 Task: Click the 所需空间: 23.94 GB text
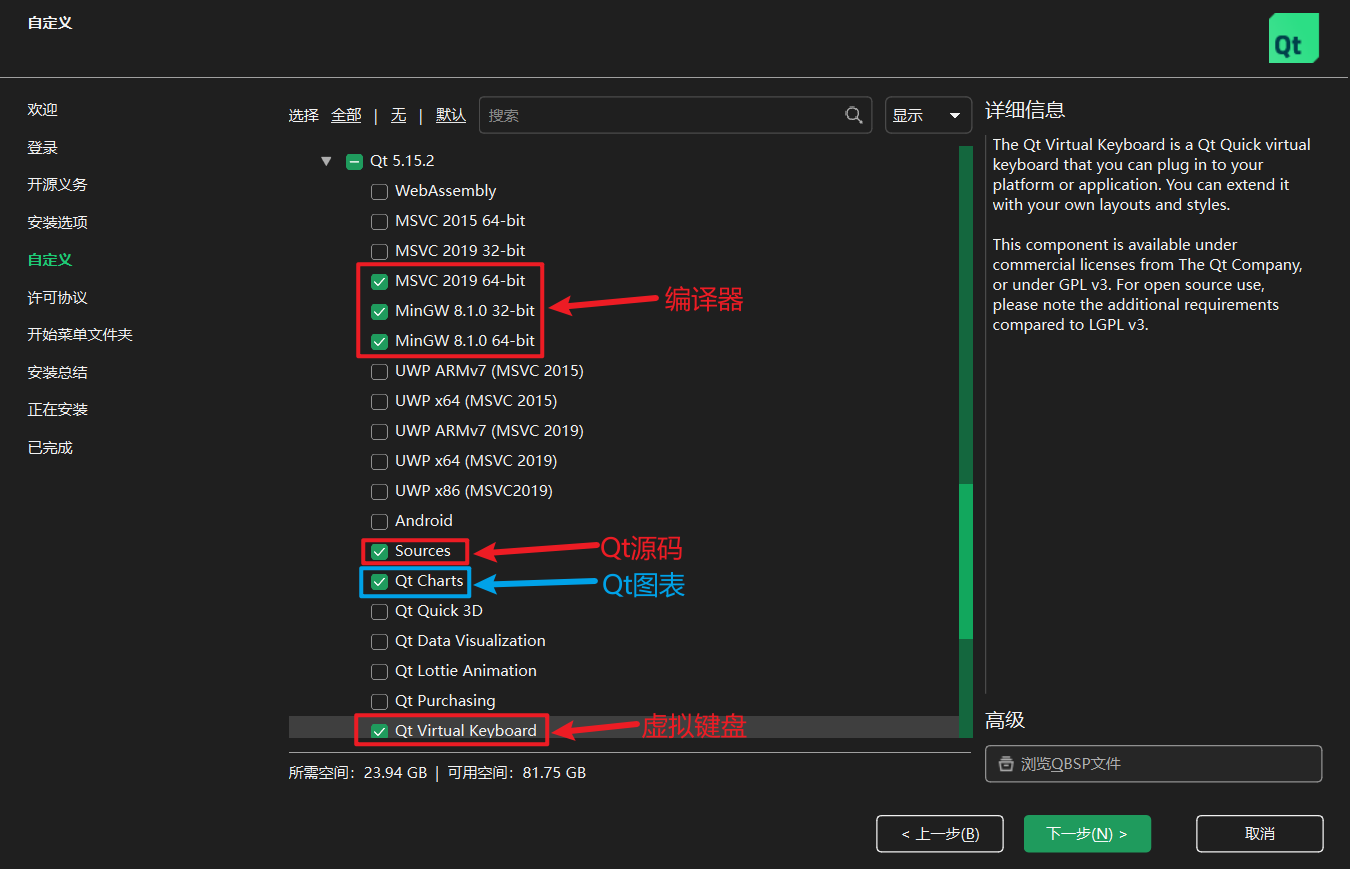(x=358, y=773)
